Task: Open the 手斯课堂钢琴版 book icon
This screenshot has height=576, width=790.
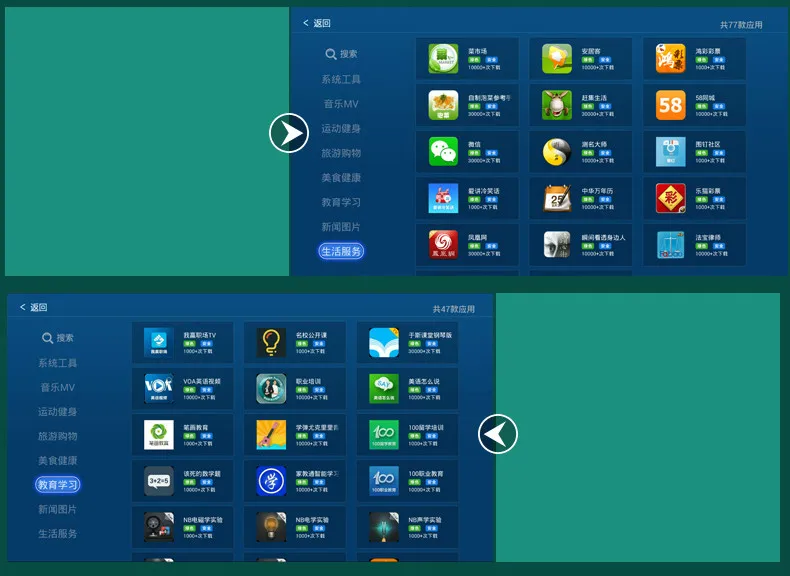Action: (384, 342)
